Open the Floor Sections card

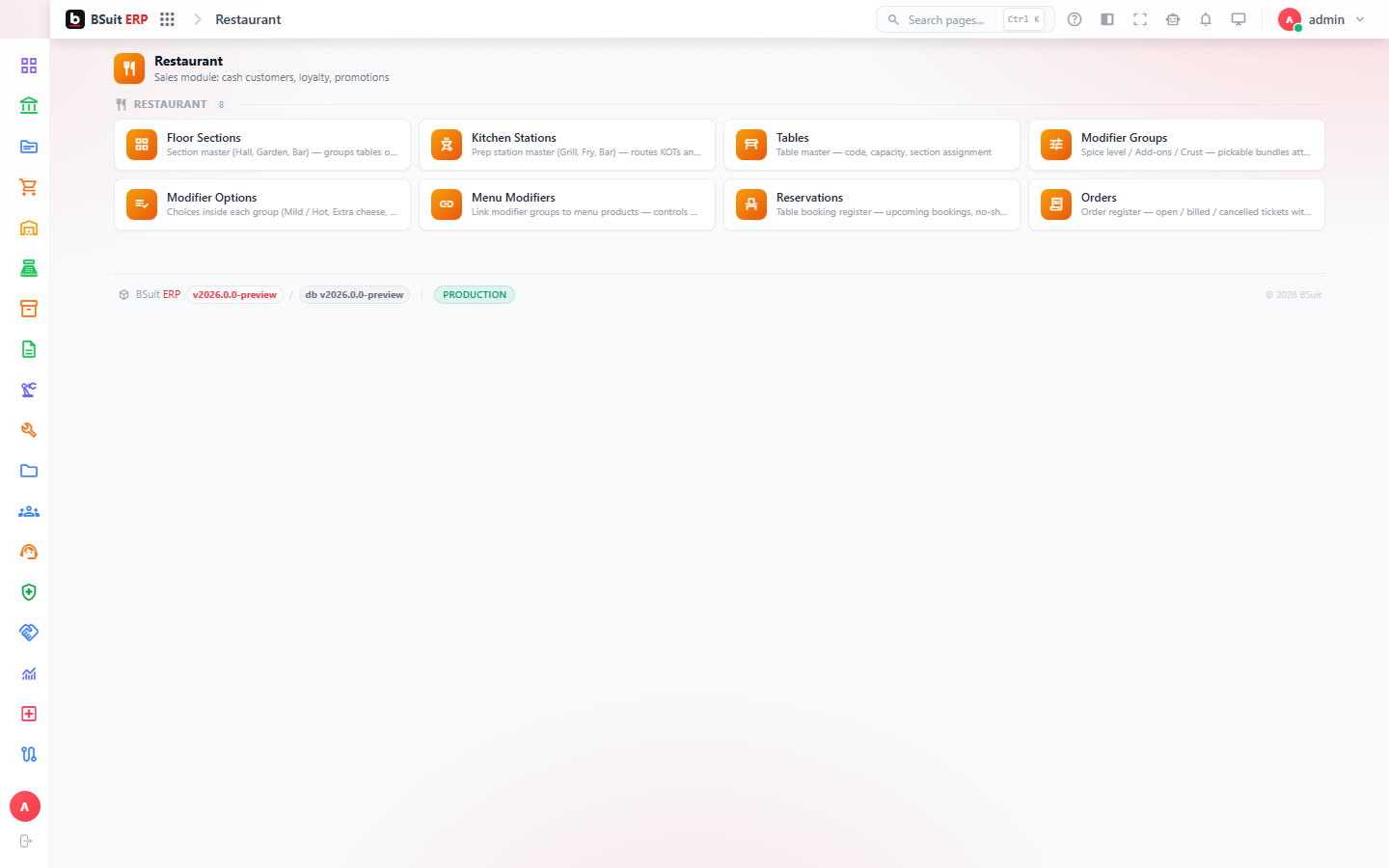coord(262,145)
